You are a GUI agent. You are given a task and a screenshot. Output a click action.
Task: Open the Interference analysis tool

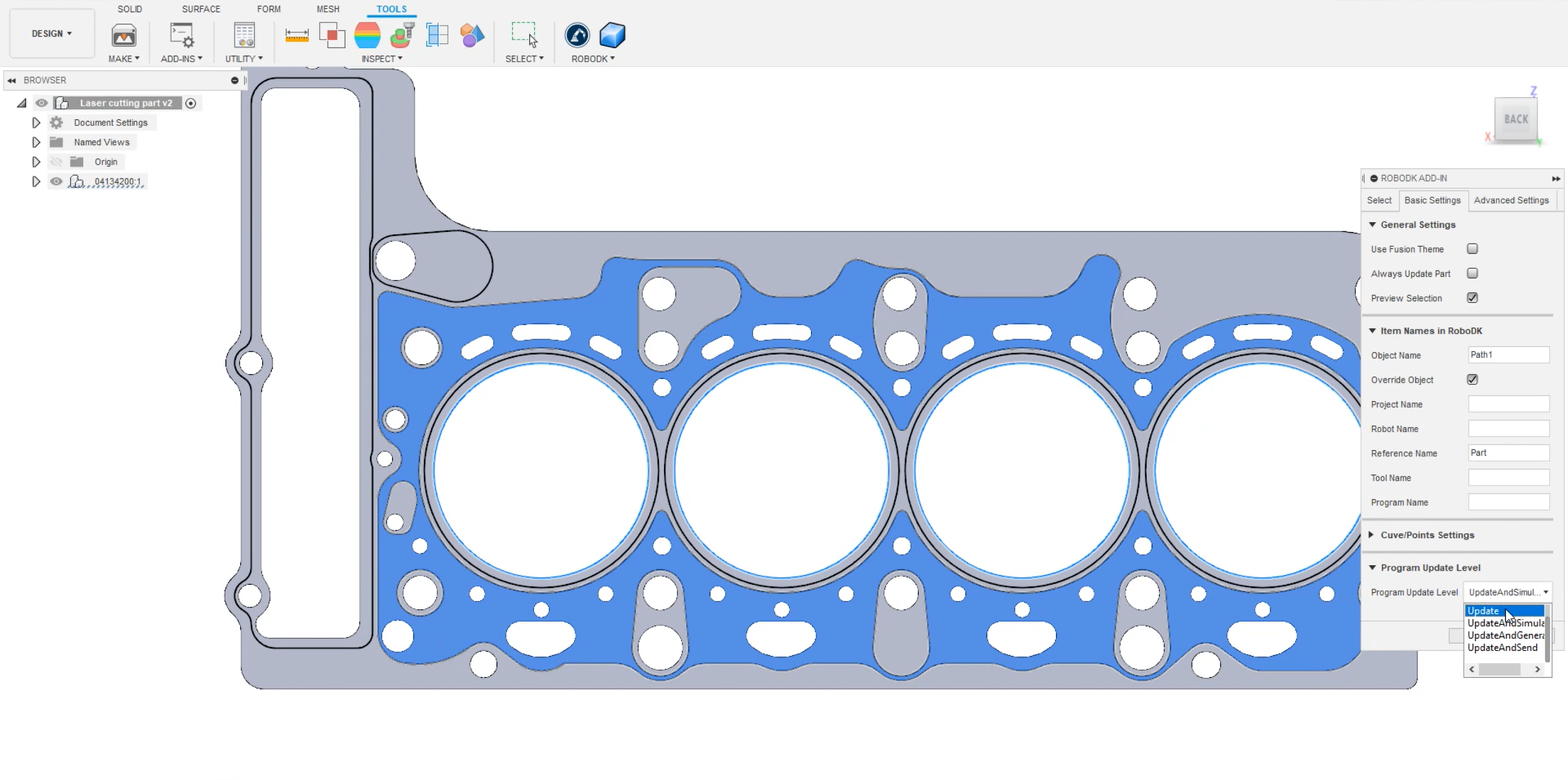(332, 35)
